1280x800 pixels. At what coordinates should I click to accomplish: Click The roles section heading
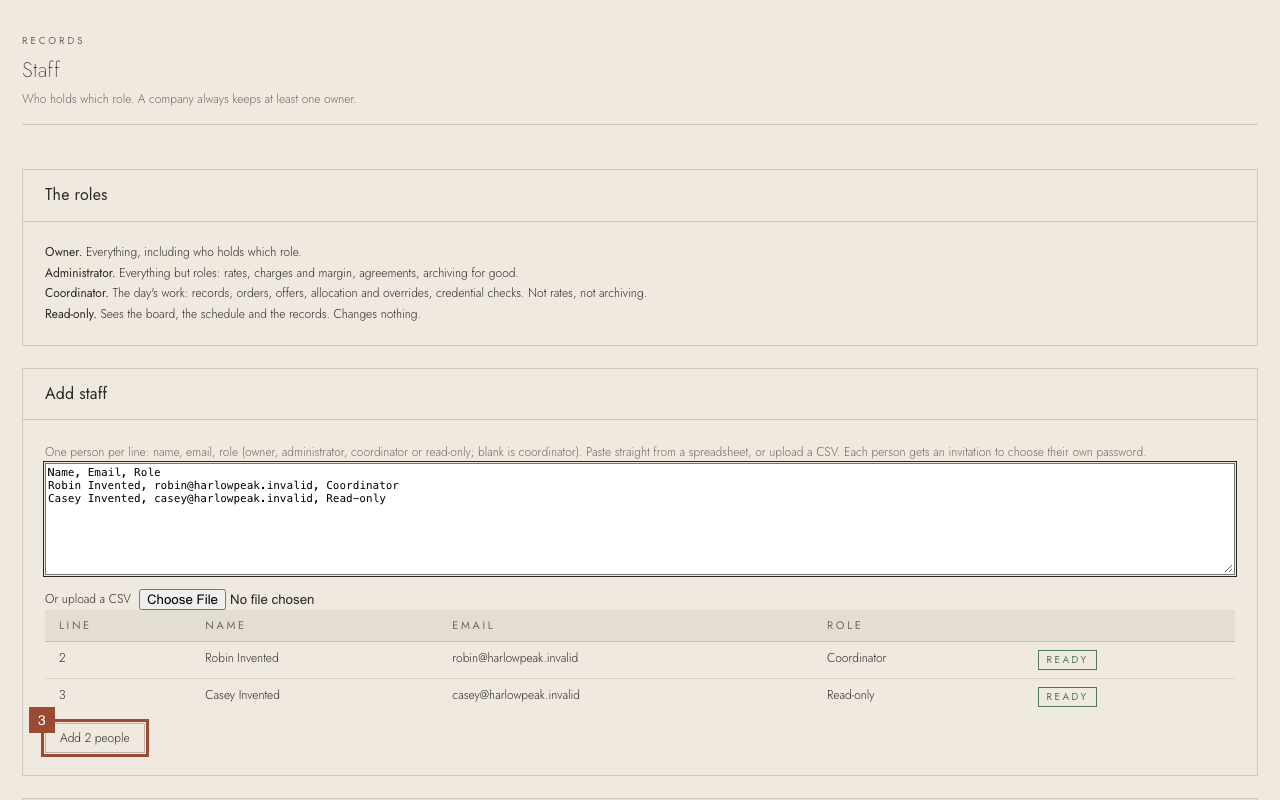pyautogui.click(x=76, y=195)
